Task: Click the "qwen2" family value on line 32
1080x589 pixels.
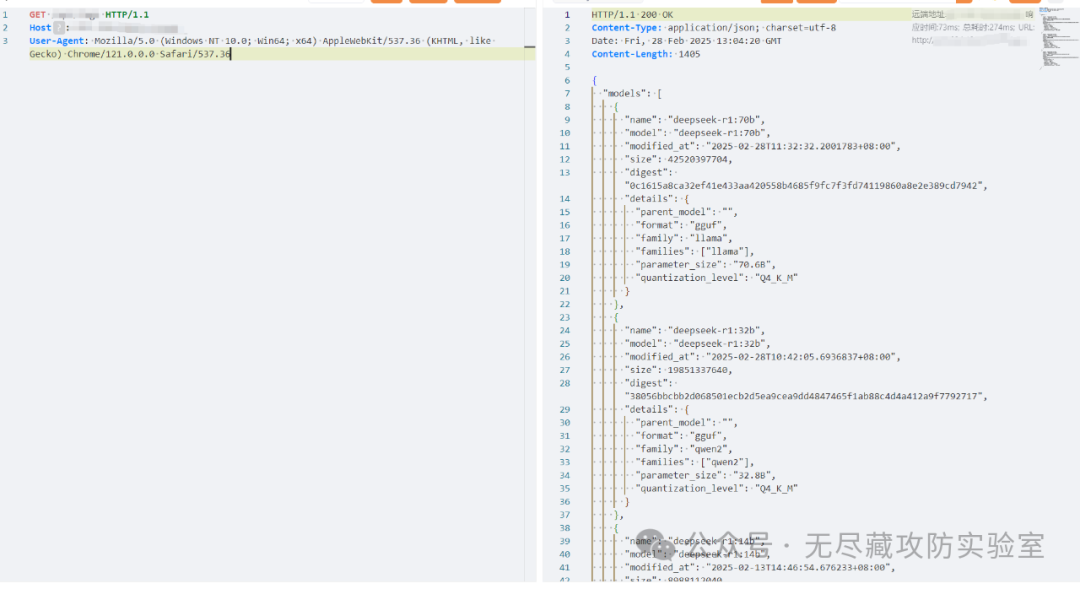Action: (709, 449)
